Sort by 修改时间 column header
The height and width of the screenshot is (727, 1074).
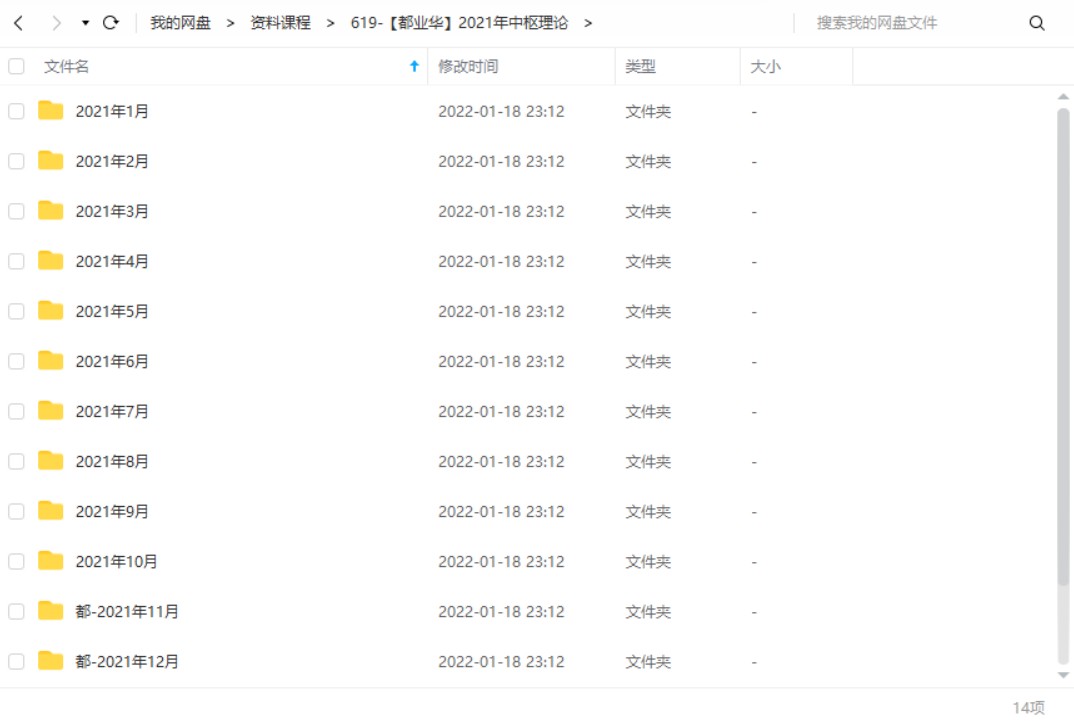(469, 66)
